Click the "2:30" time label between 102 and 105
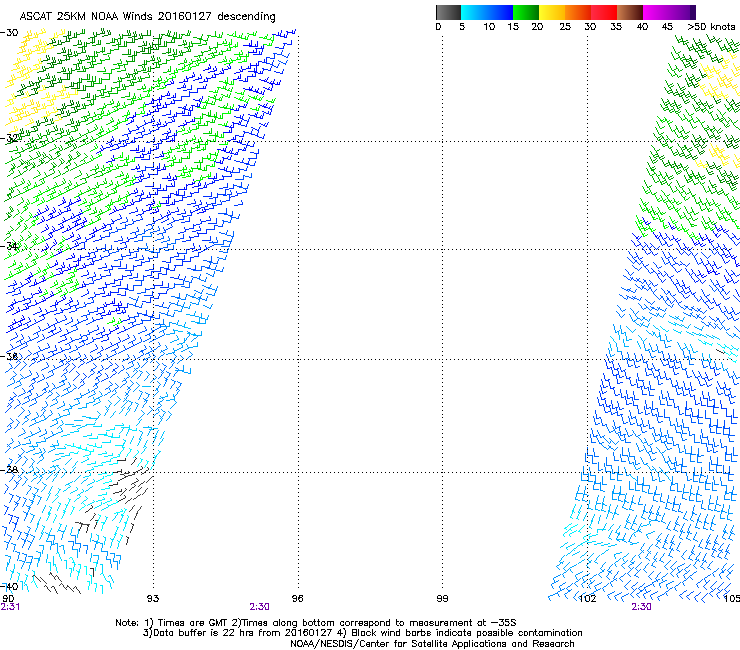Image resolution: width=740 pixels, height=650 pixels. pyautogui.click(x=641, y=607)
